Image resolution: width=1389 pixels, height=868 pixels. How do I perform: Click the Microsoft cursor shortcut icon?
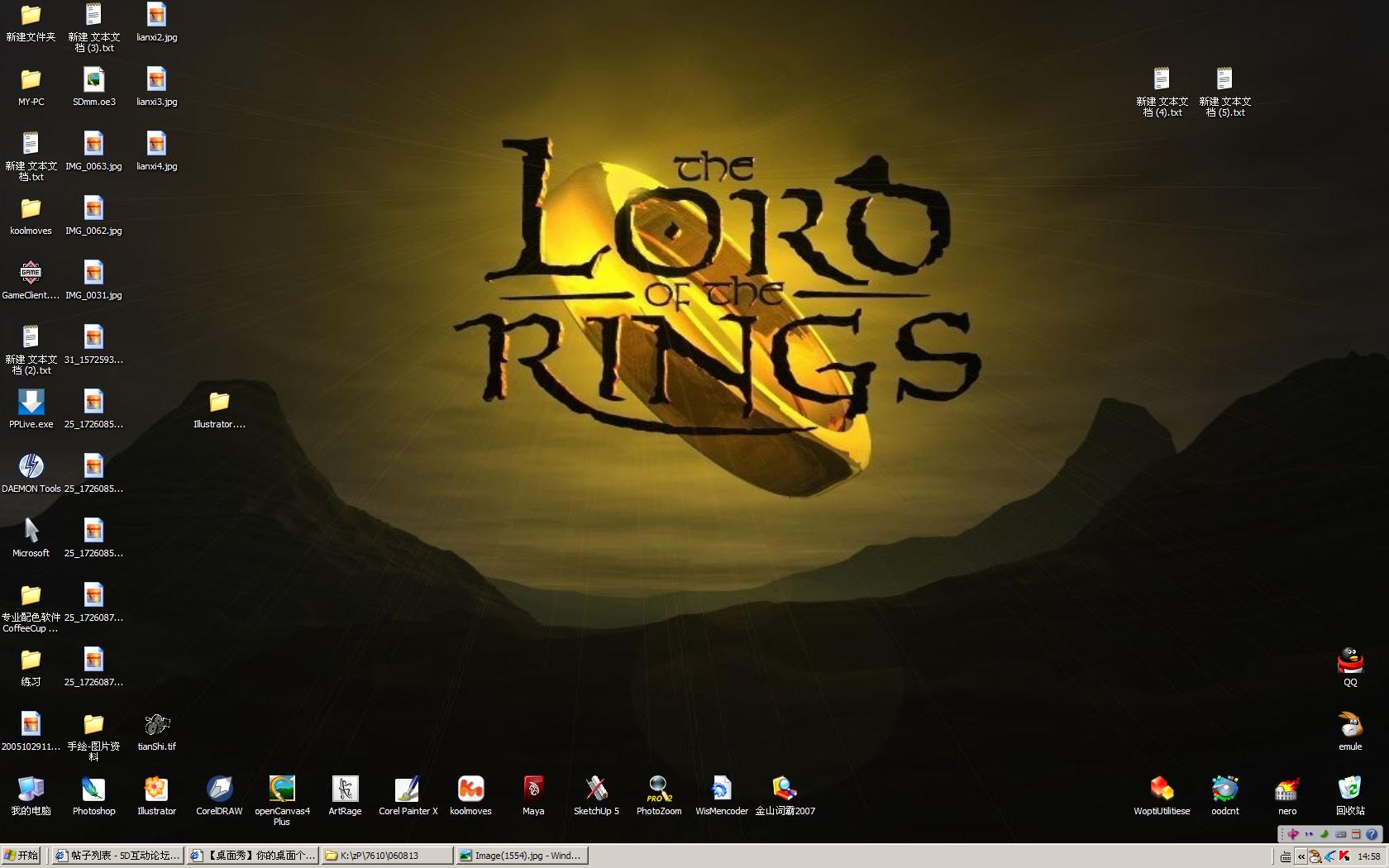pyautogui.click(x=31, y=537)
